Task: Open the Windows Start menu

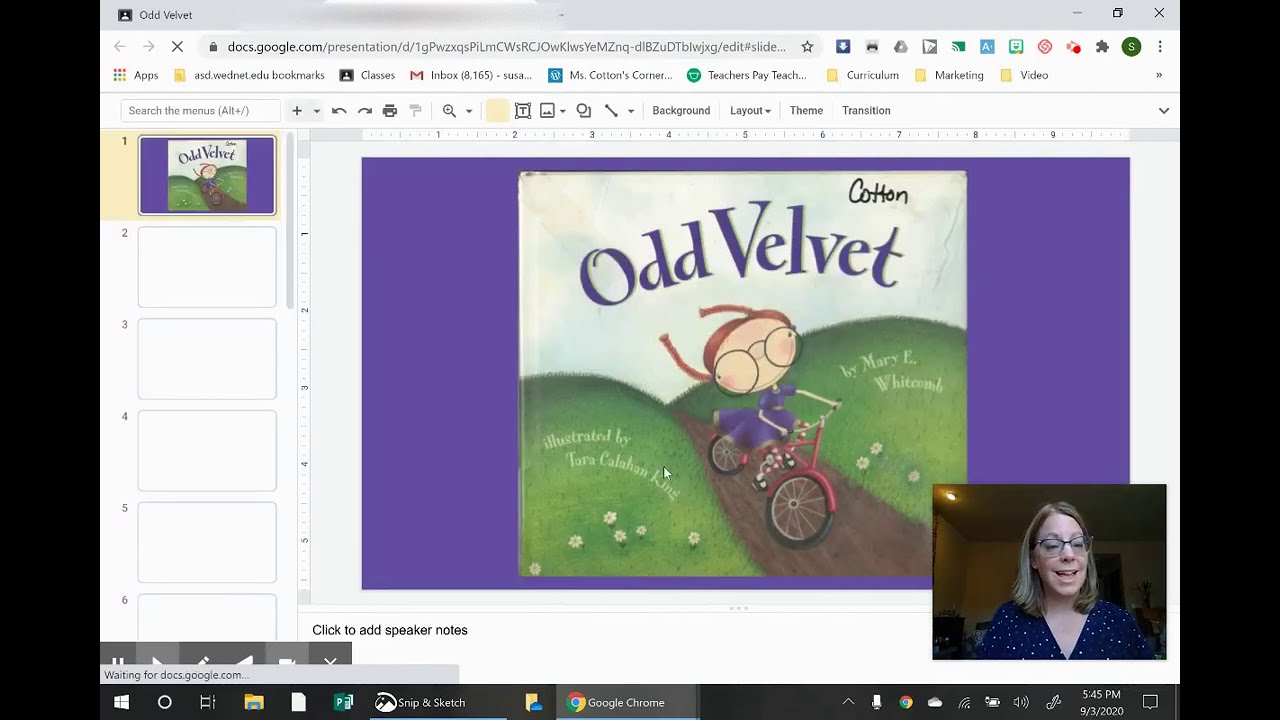Action: click(x=121, y=703)
